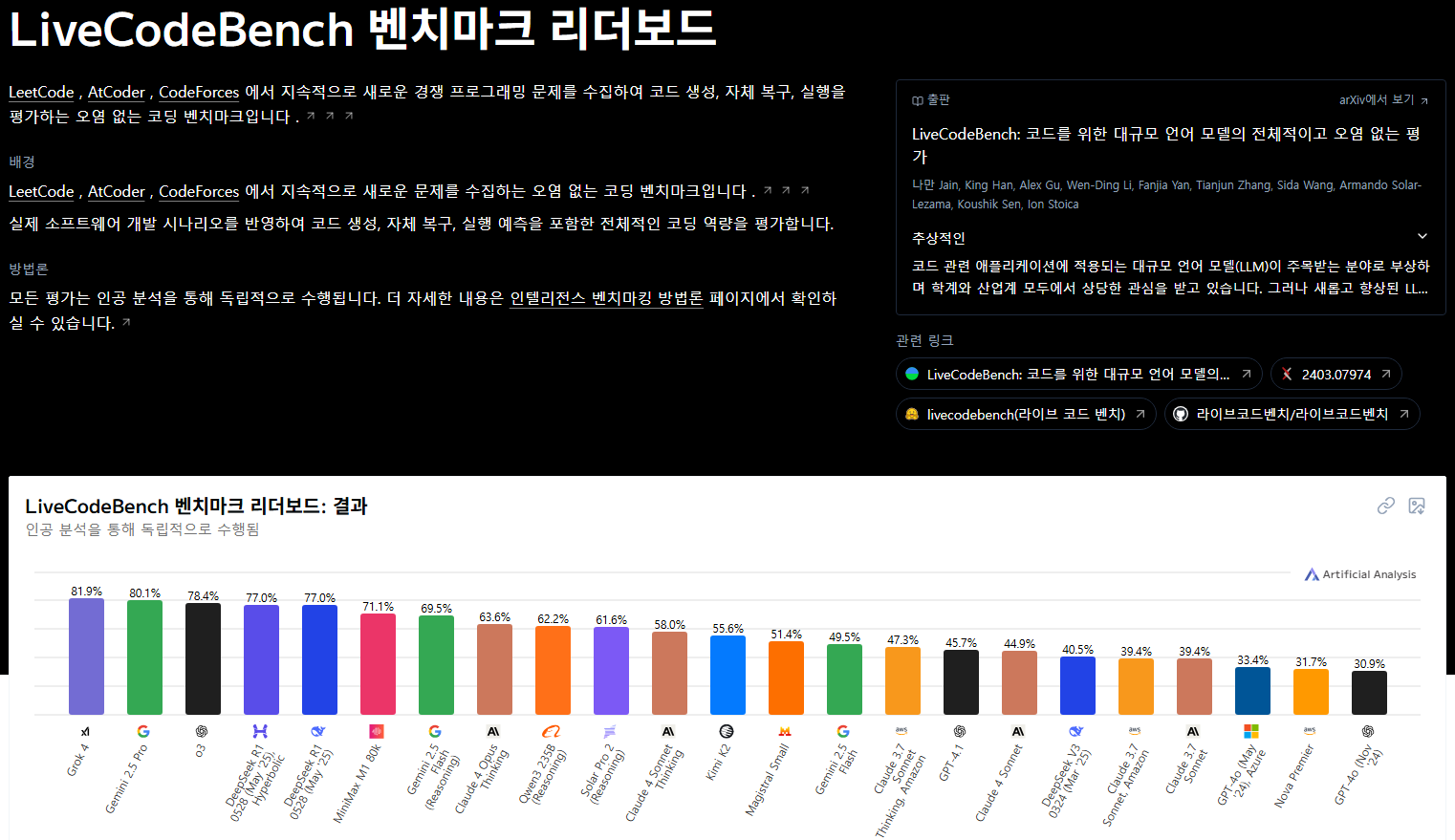Click the '30.9%' value above GPT-4o (Nov '24)
The width and height of the screenshot is (1455, 840).
[x=1369, y=664]
